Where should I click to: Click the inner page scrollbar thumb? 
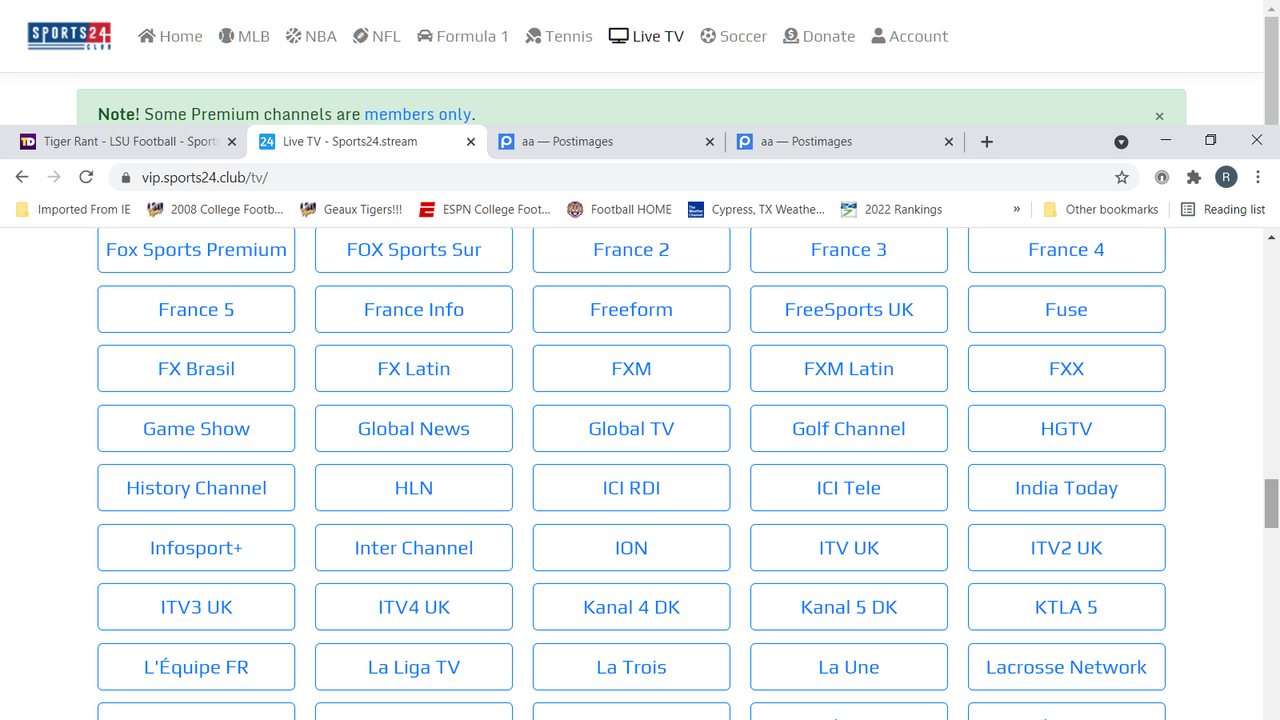(x=1271, y=503)
